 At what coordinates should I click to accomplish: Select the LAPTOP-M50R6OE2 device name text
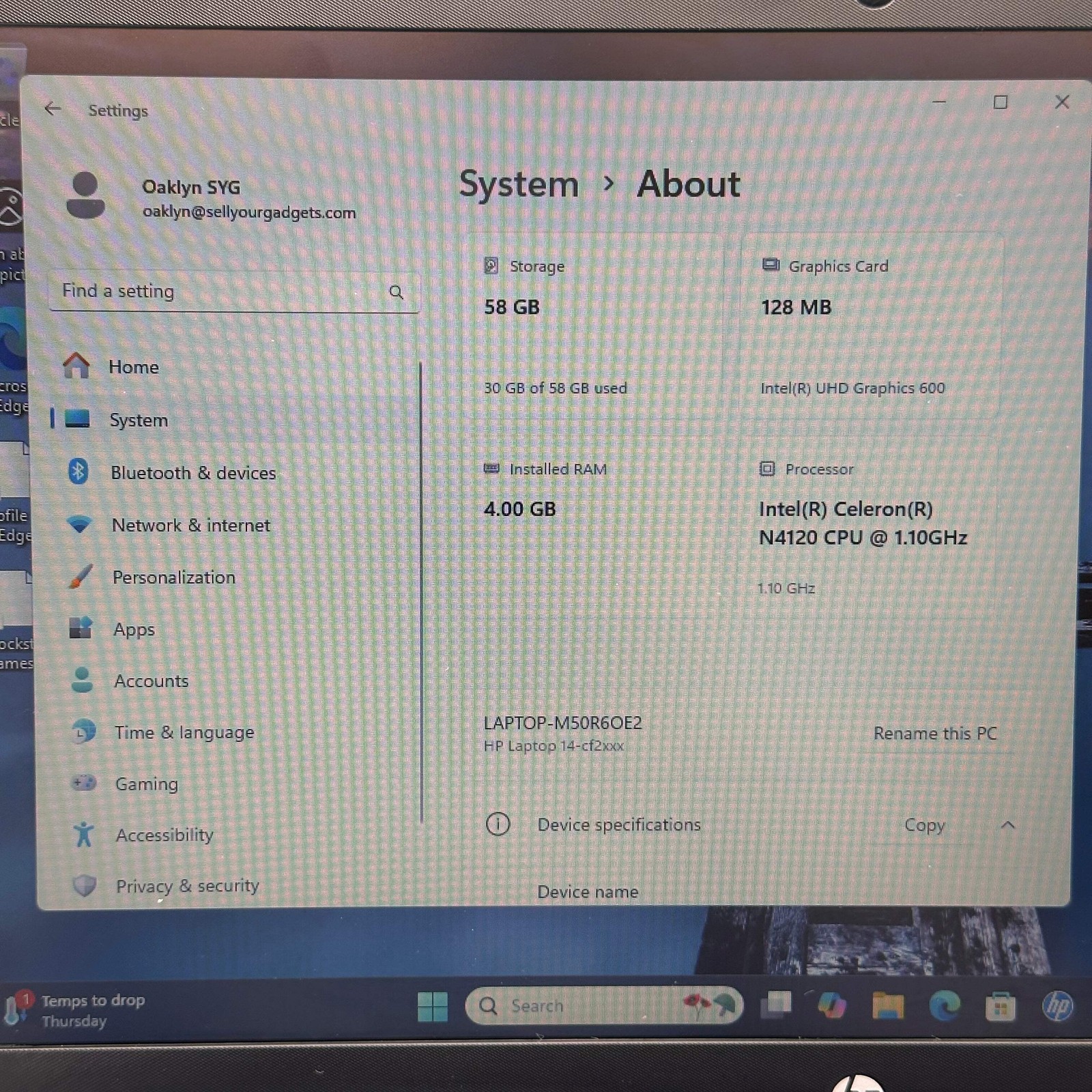coord(563,723)
